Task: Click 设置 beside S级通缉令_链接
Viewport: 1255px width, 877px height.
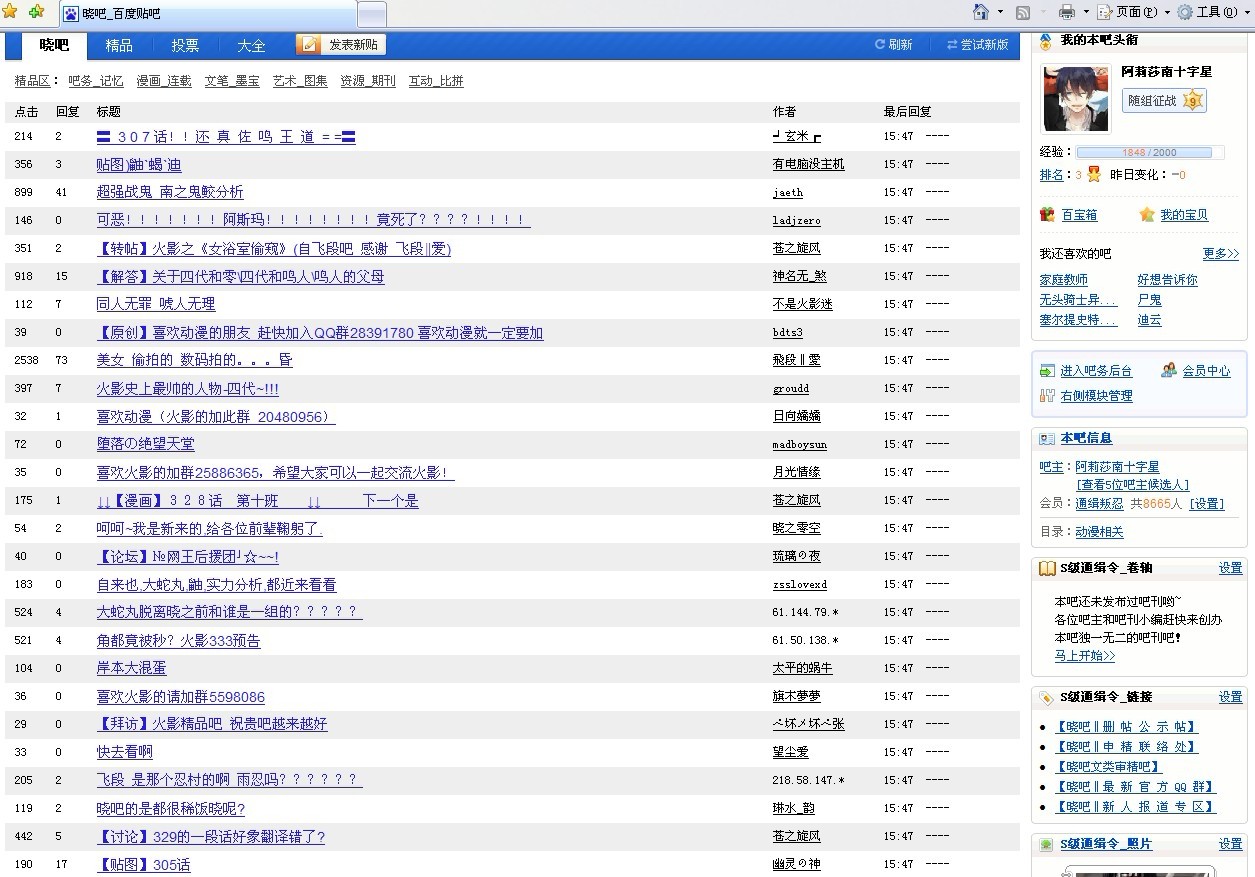Action: (1230, 697)
